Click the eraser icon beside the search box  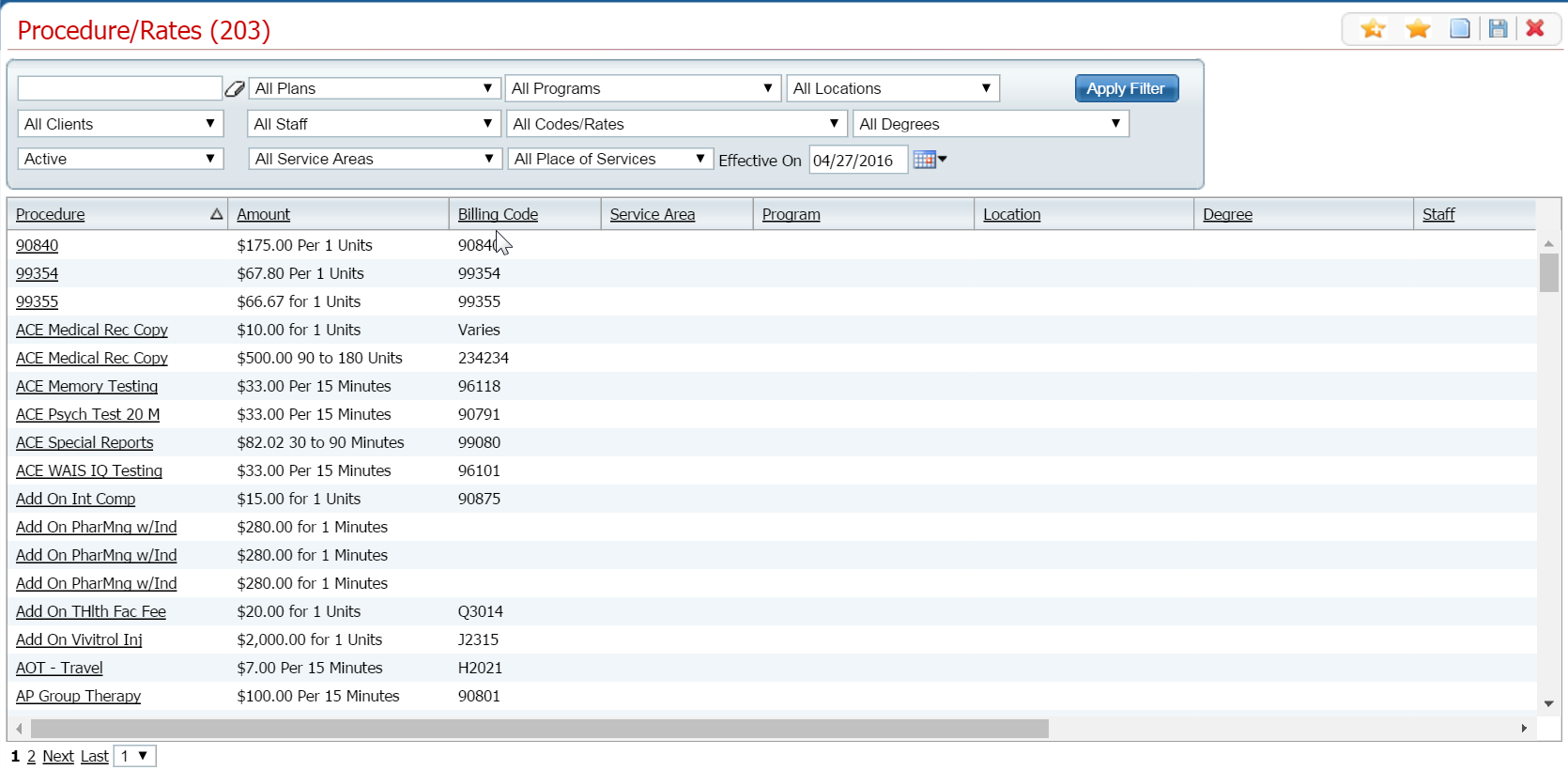[235, 89]
